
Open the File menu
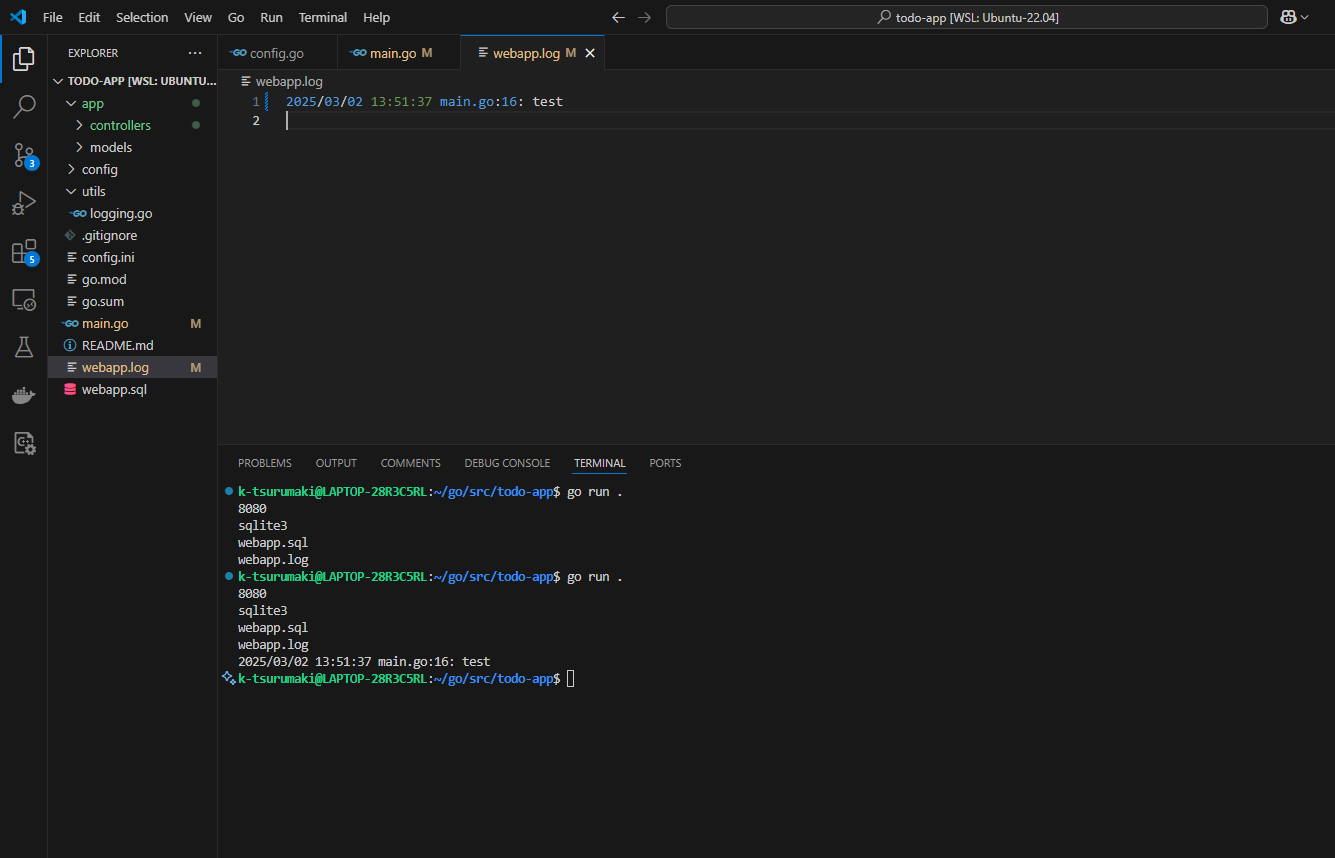[53, 17]
